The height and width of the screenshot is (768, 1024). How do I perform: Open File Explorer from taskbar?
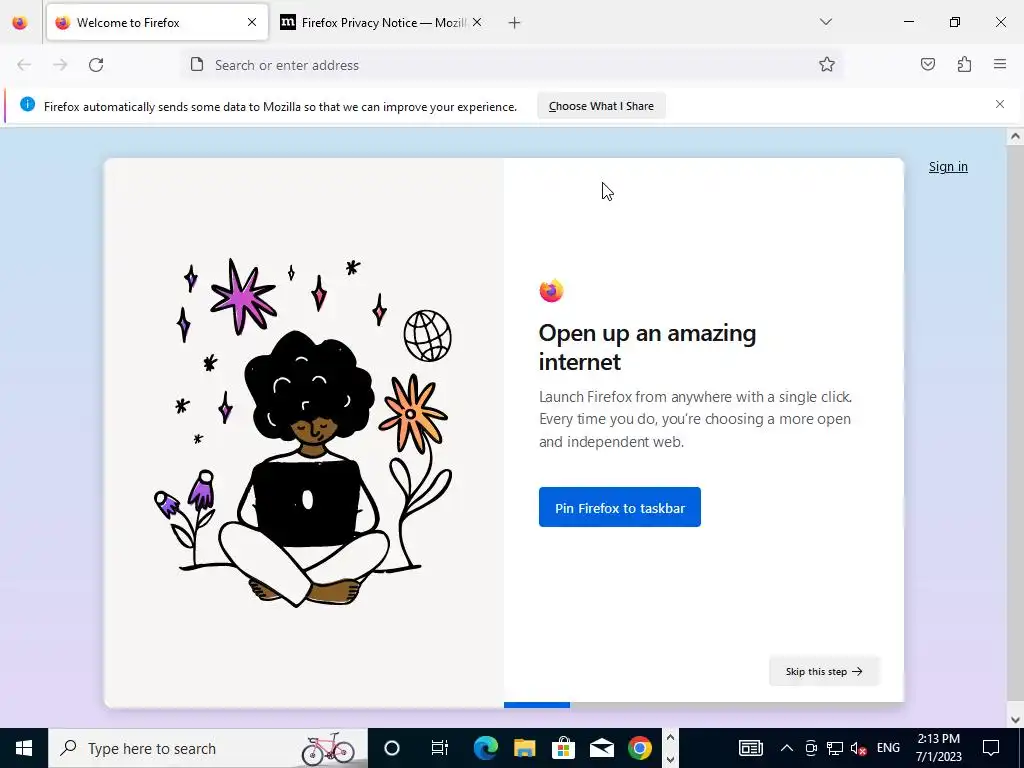[x=524, y=748]
